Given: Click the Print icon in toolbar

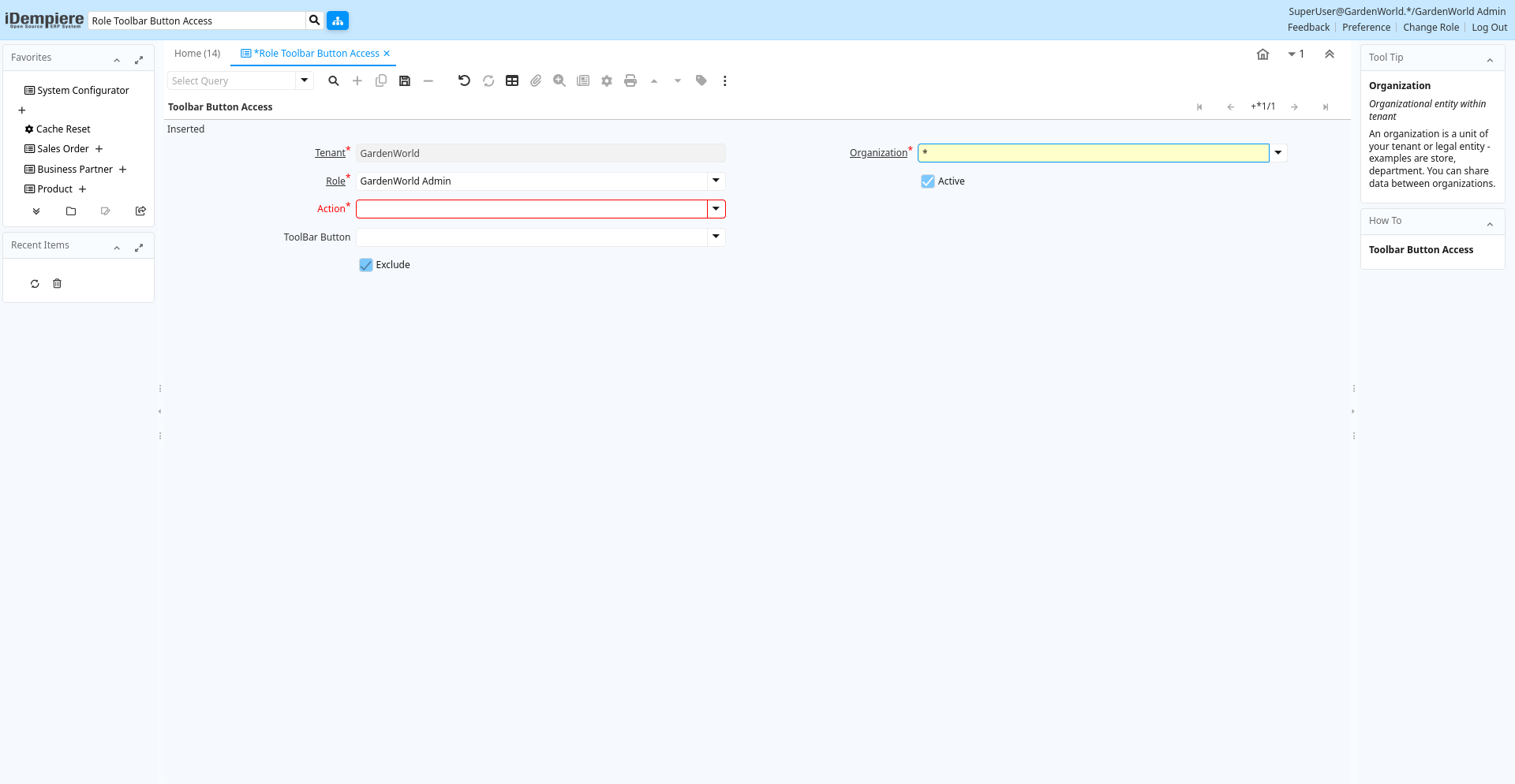Looking at the screenshot, I should (x=630, y=81).
